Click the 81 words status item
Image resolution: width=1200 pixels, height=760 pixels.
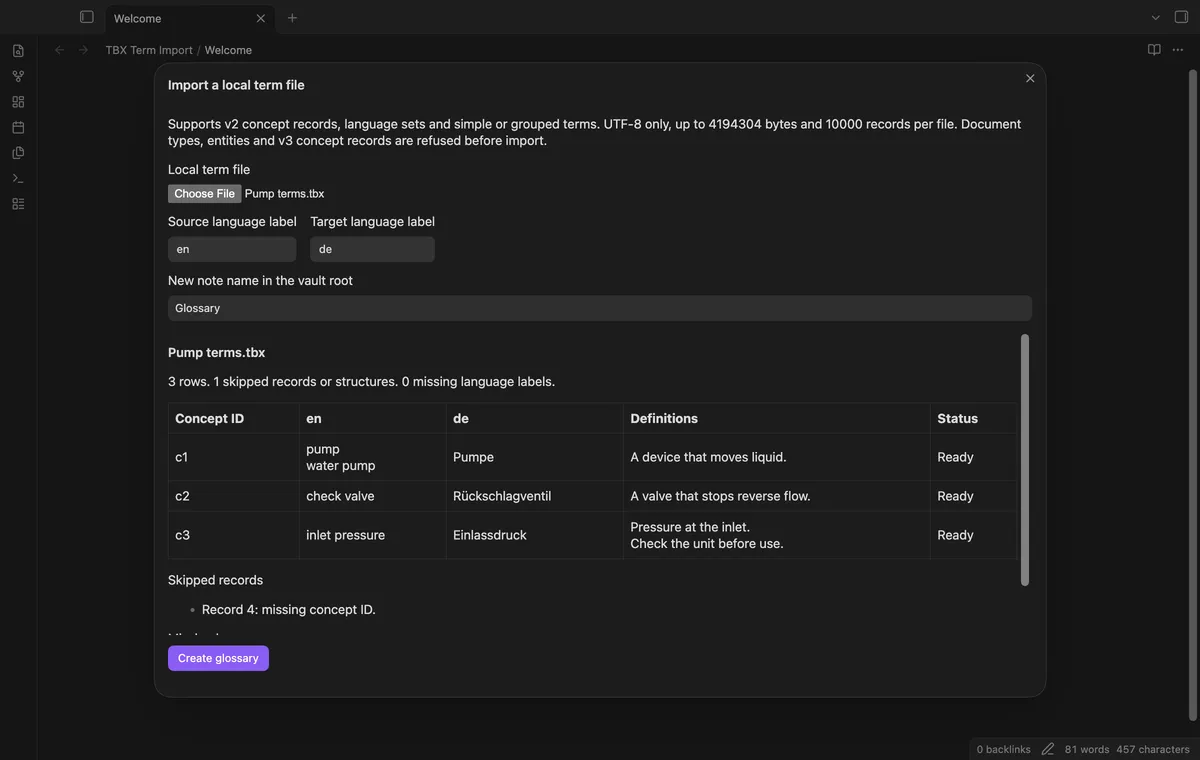[x=1087, y=749]
